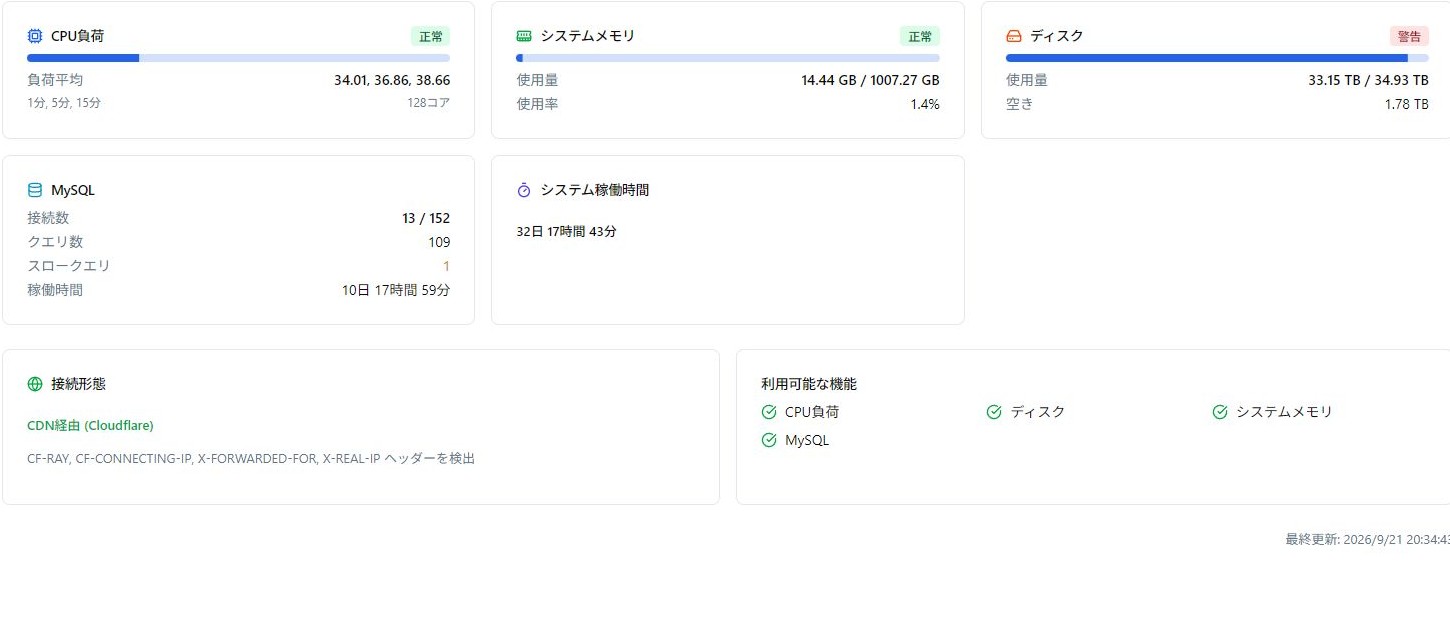
Task: Click the 警告 badge on ディスク card
Action: [1409, 36]
